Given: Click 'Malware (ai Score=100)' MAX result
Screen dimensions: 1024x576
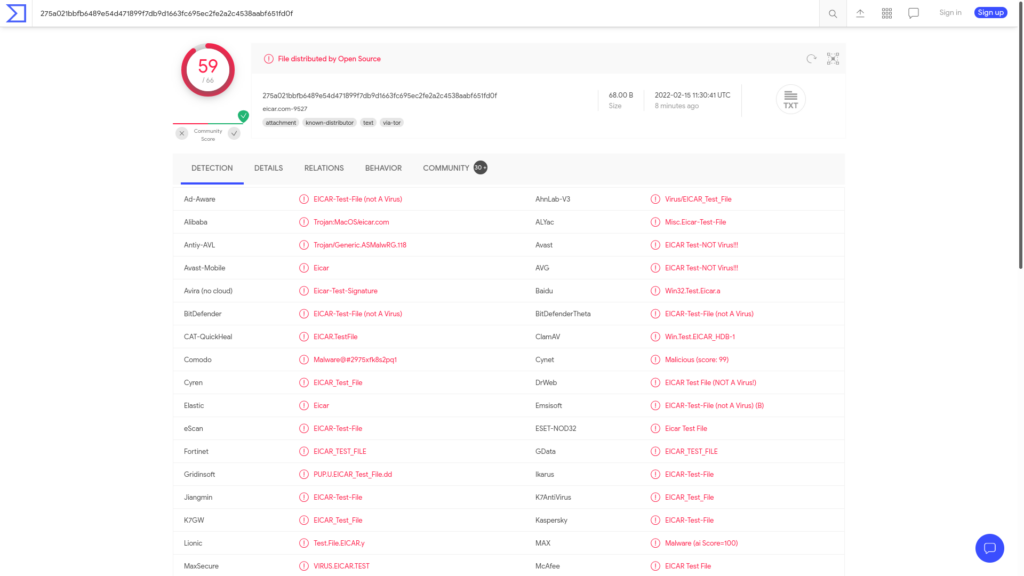Looking at the screenshot, I should point(701,543).
